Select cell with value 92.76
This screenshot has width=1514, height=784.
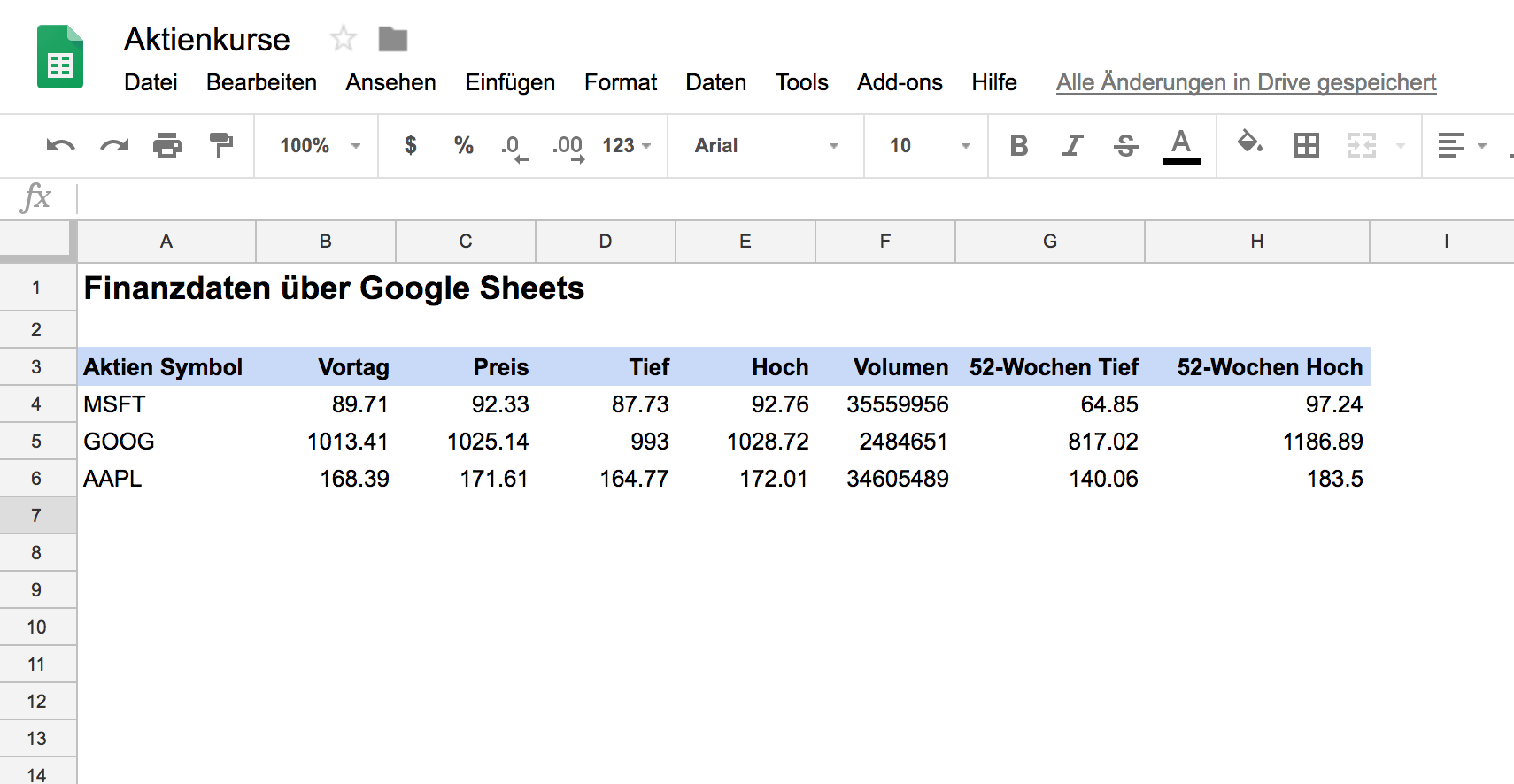tap(745, 404)
